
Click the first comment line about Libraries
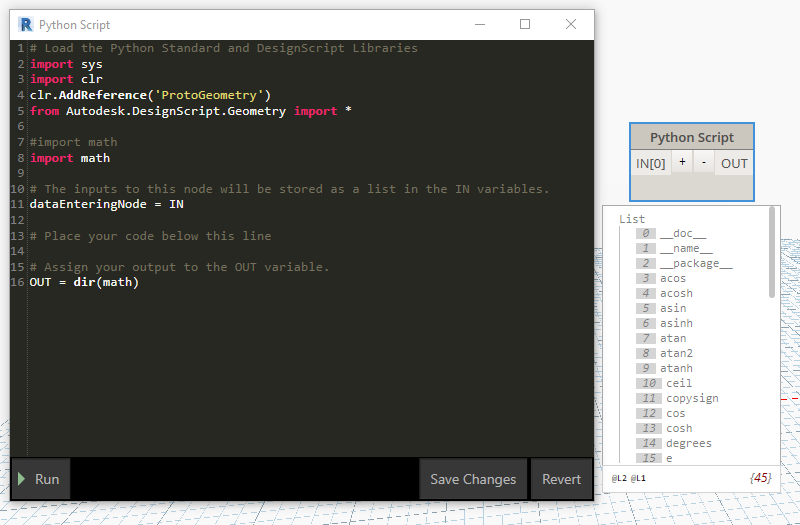pos(223,48)
